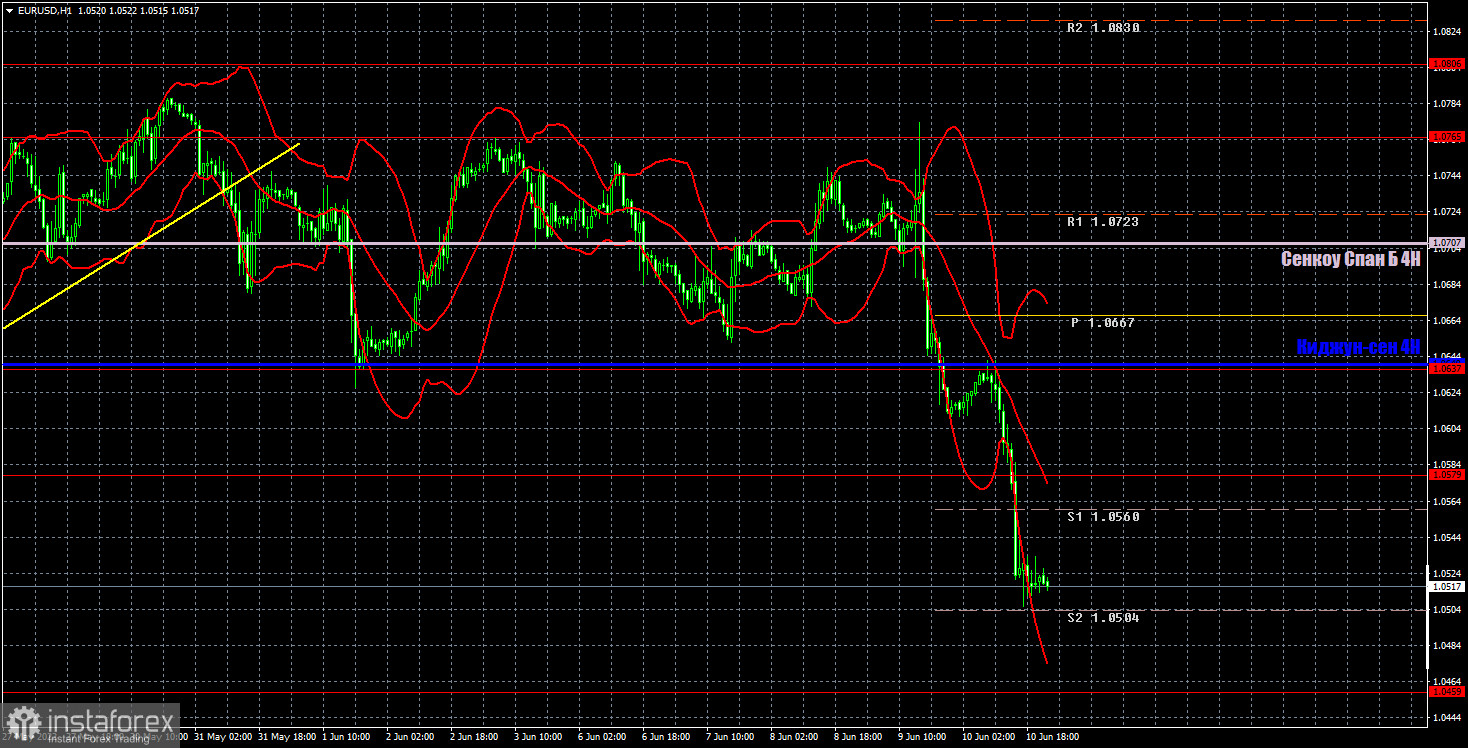Click the 1.0707 price tag on axis

(1447, 242)
